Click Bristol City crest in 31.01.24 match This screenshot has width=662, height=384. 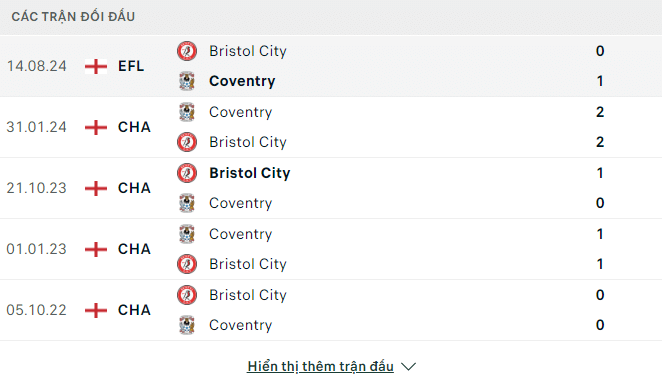(187, 142)
